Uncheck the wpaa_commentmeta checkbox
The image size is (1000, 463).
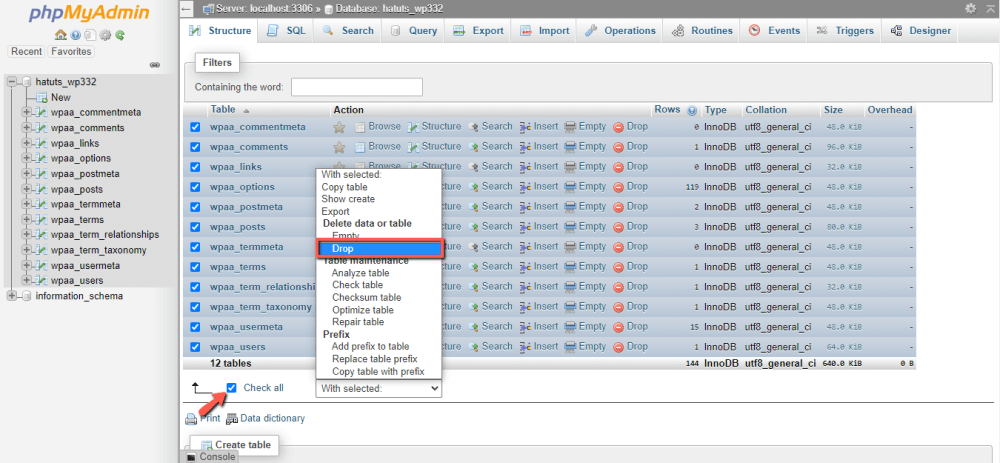(195, 127)
